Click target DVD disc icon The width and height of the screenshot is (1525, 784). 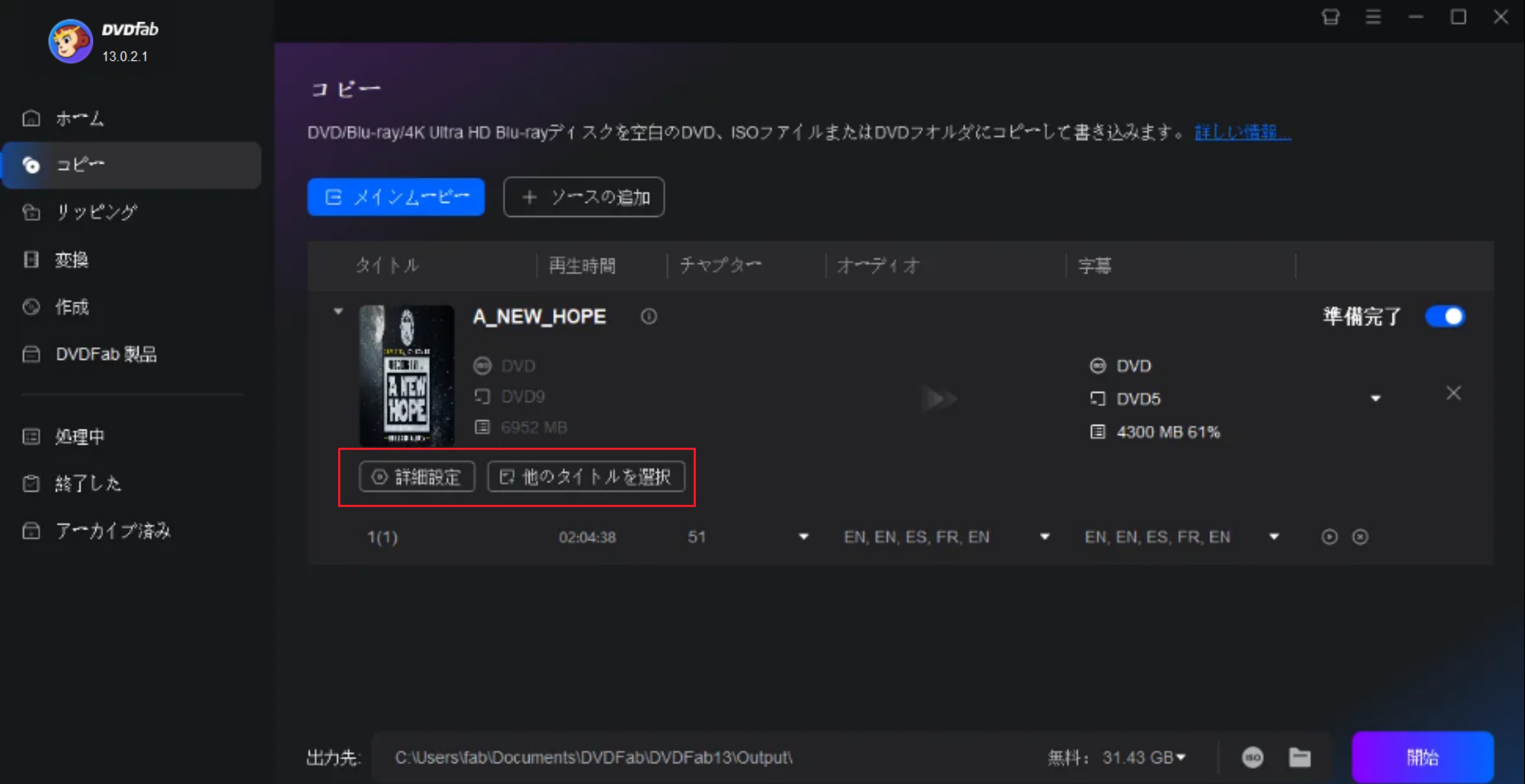1098,366
